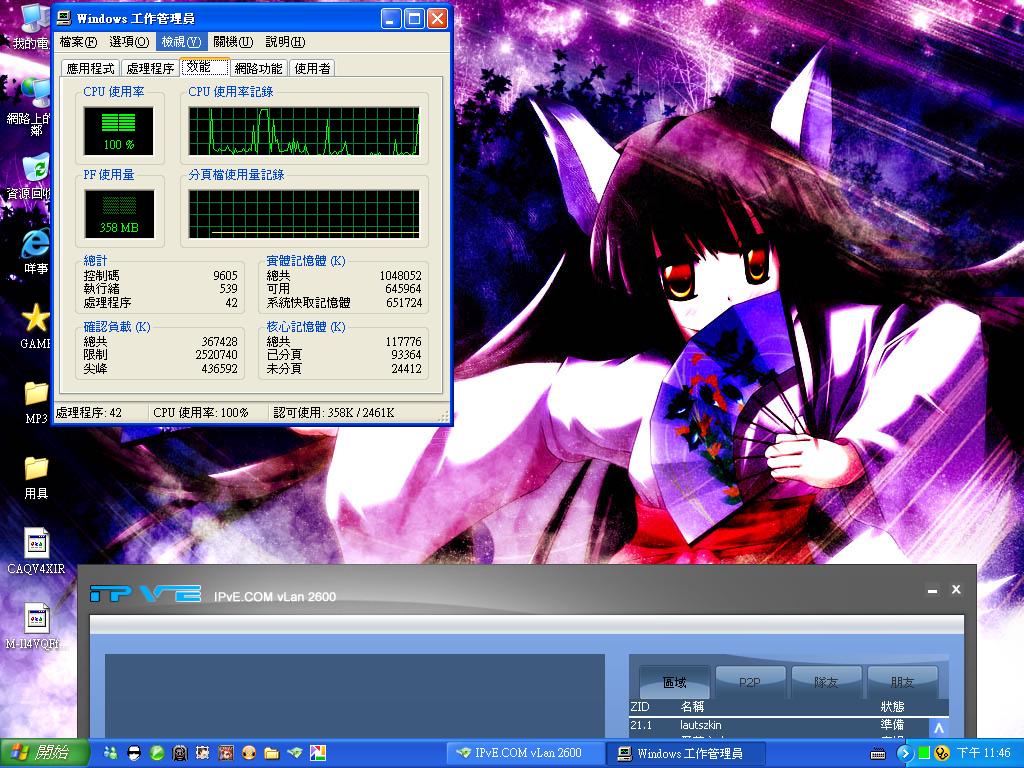
Task: Launch MSN Messenger from the quick launch bar
Action: click(111, 755)
